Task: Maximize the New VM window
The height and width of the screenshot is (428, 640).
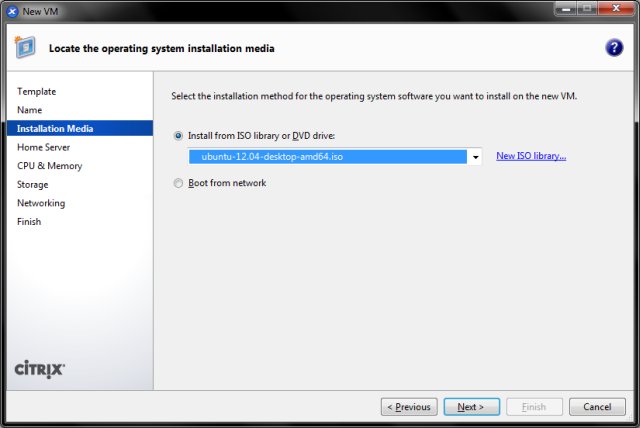Action: pos(587,9)
